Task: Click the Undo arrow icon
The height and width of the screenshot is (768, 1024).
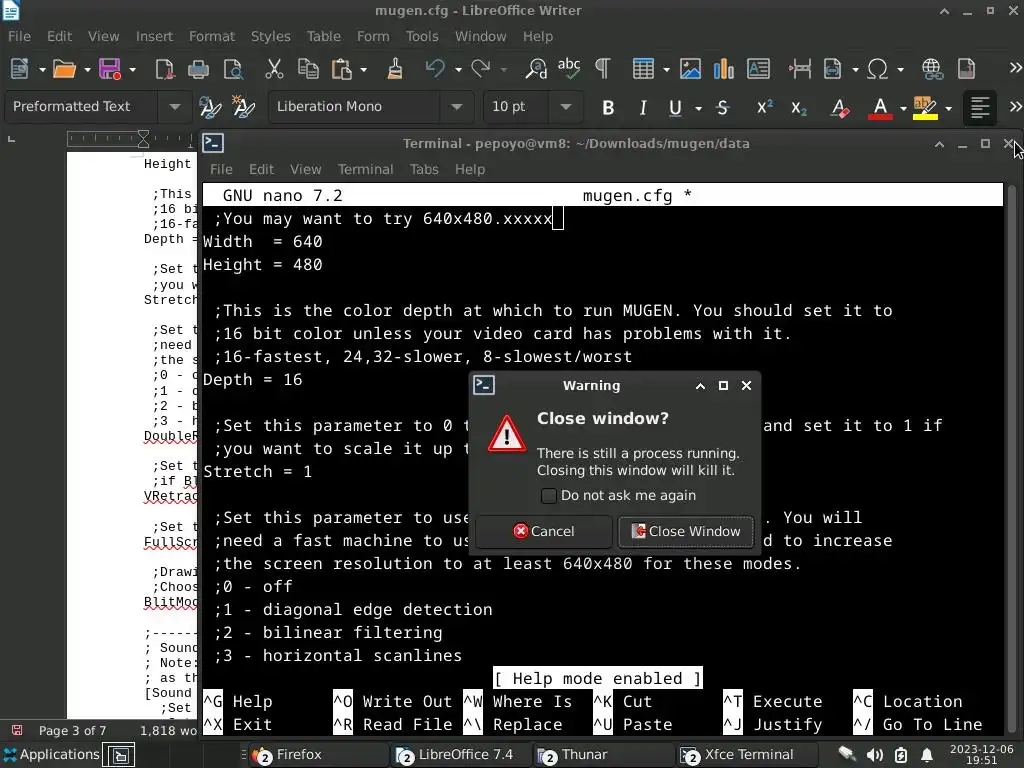Action: pos(435,69)
